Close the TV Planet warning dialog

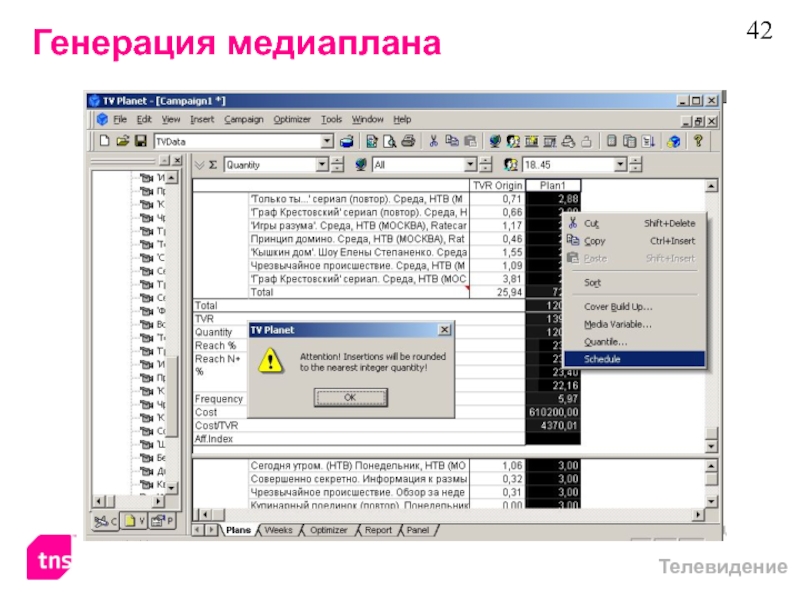click(x=445, y=330)
